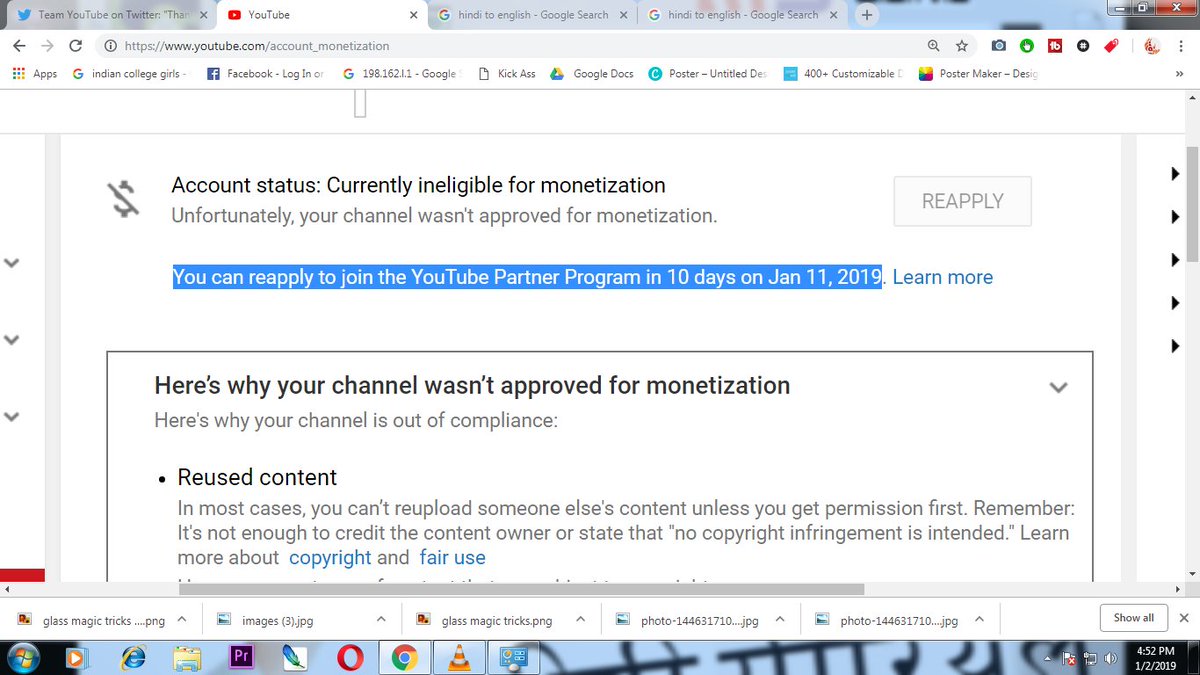The height and width of the screenshot is (675, 1200).
Task: Bookmark this page with the star icon
Action: click(x=962, y=46)
